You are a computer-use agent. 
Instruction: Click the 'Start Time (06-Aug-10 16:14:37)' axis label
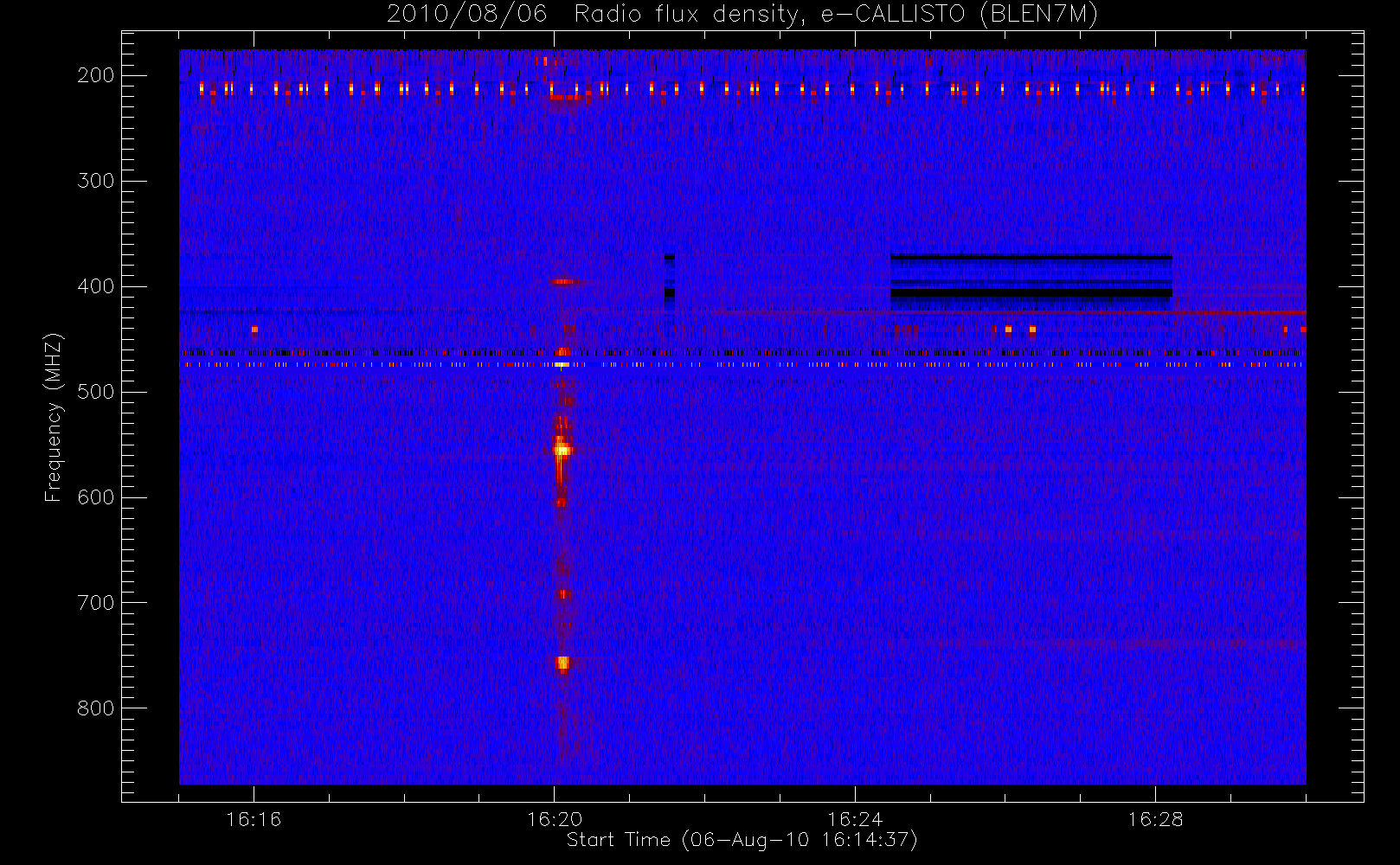coord(742,840)
